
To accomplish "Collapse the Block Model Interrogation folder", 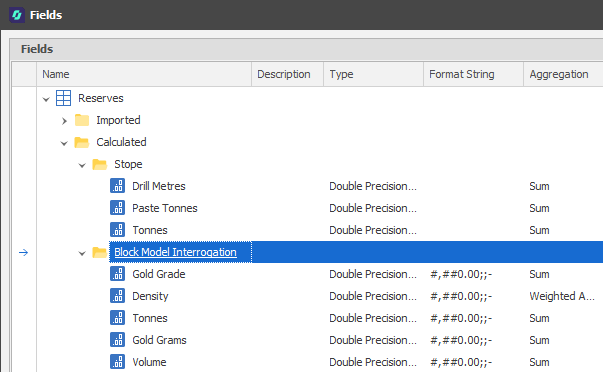I will click(82, 253).
